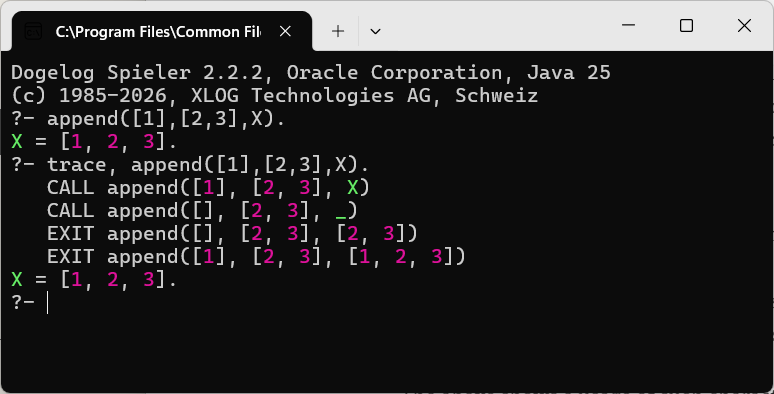Image resolution: width=774 pixels, height=394 pixels.
Task: Maximize the terminal window
Action: coord(686,25)
